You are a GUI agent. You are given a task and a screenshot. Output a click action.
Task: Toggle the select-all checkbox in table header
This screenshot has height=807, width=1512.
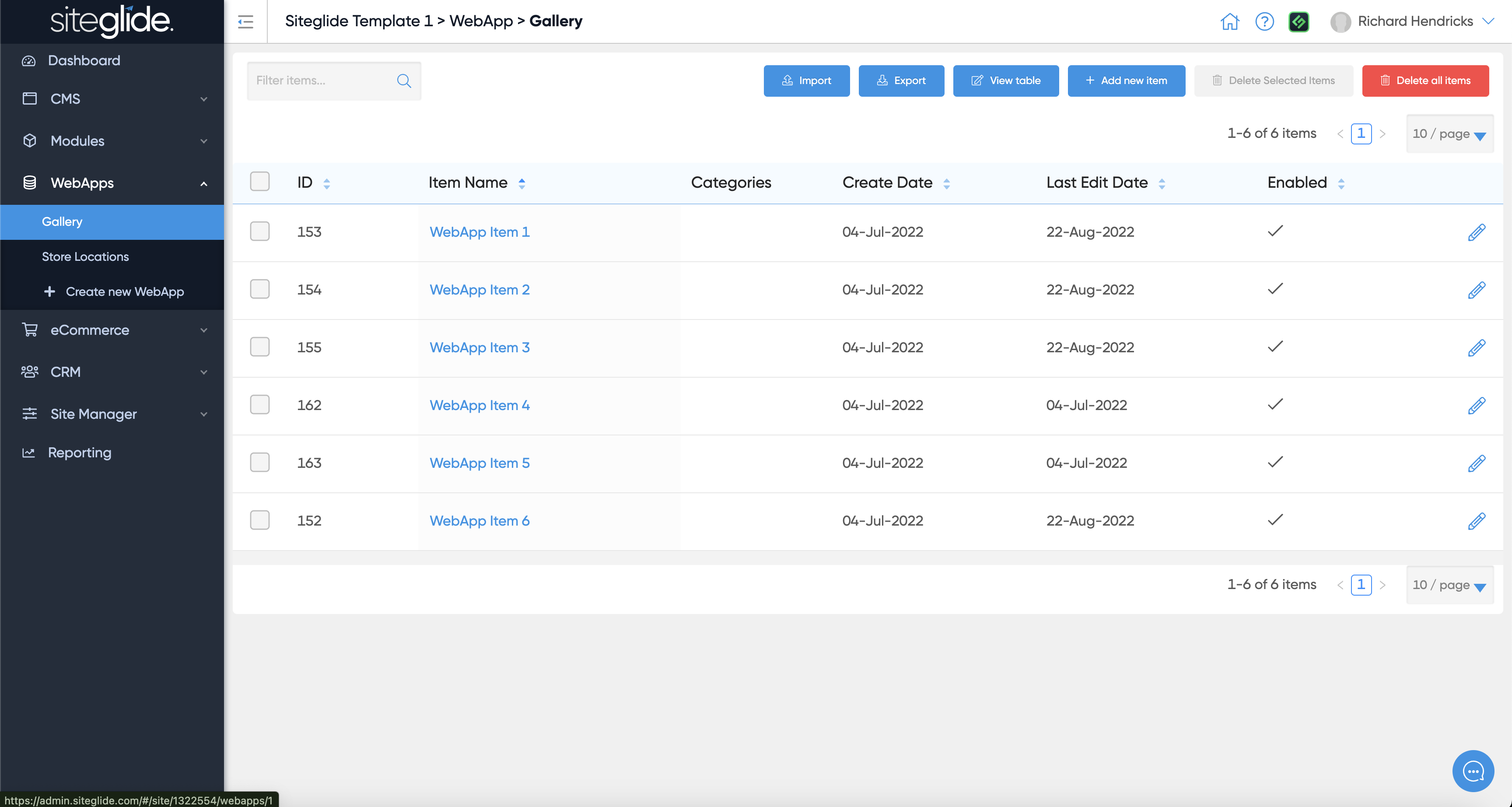pyautogui.click(x=259, y=182)
